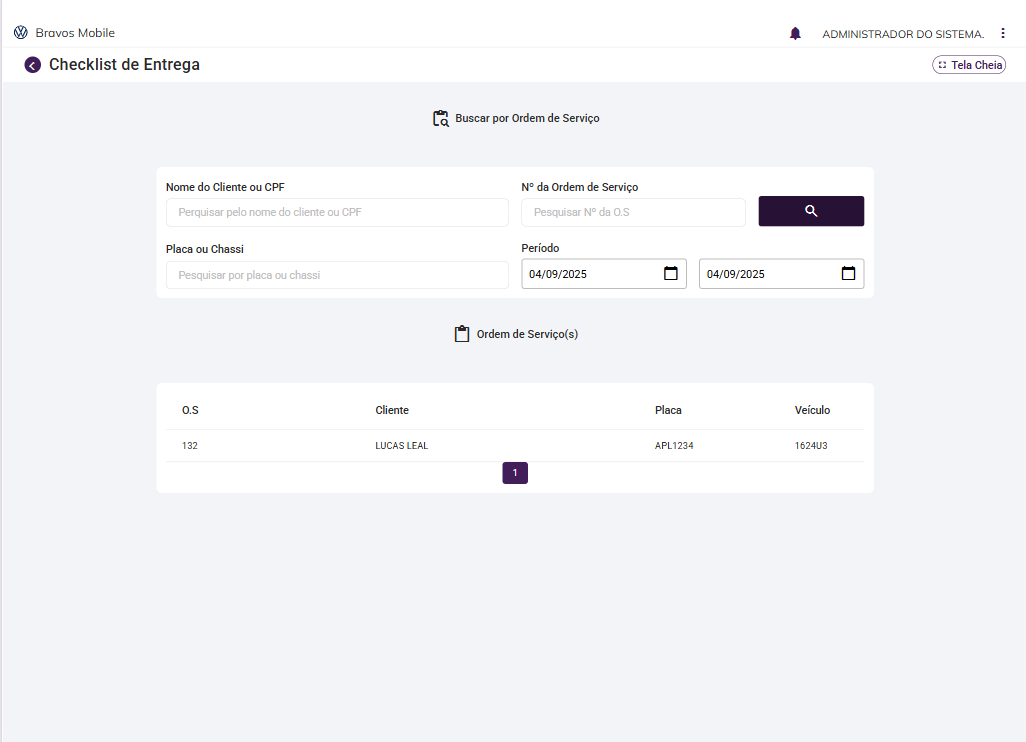Viewport: 1026px width, 742px height.
Task: Click the start period date field
Action: 590,274
